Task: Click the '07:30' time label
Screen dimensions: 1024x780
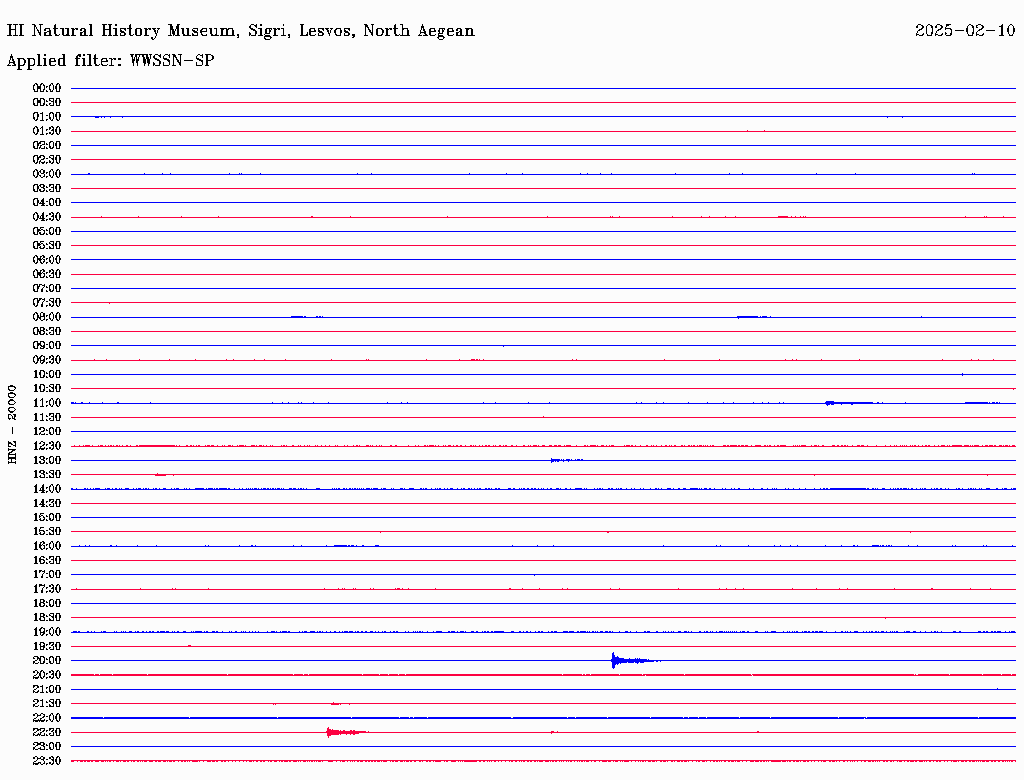Action: pos(47,303)
